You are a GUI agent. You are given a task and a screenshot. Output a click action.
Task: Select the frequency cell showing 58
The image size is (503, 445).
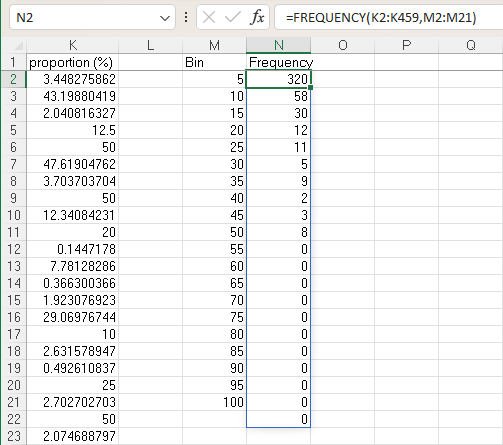pos(278,96)
